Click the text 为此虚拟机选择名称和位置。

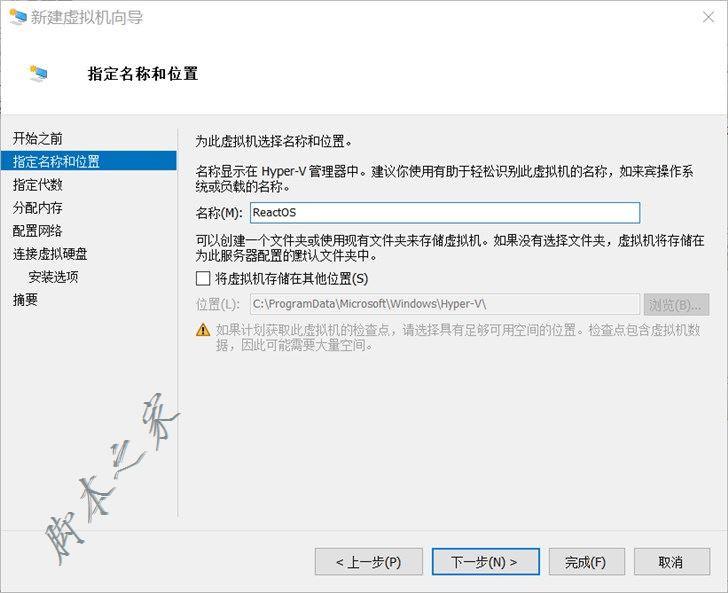pos(274,141)
